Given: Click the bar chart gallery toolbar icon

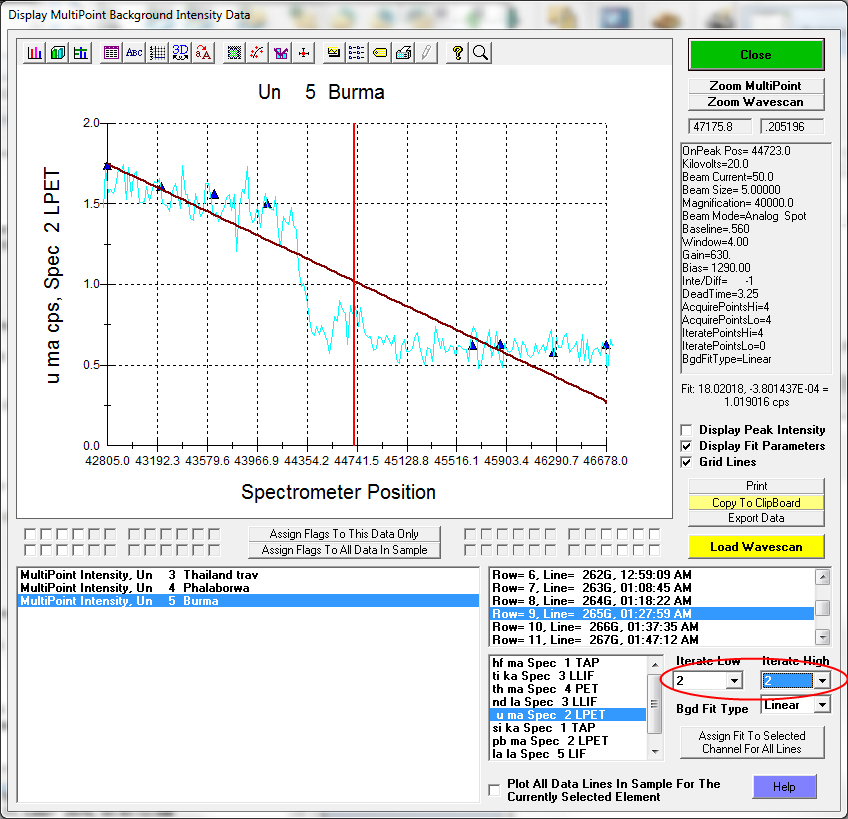Looking at the screenshot, I should click(35, 53).
